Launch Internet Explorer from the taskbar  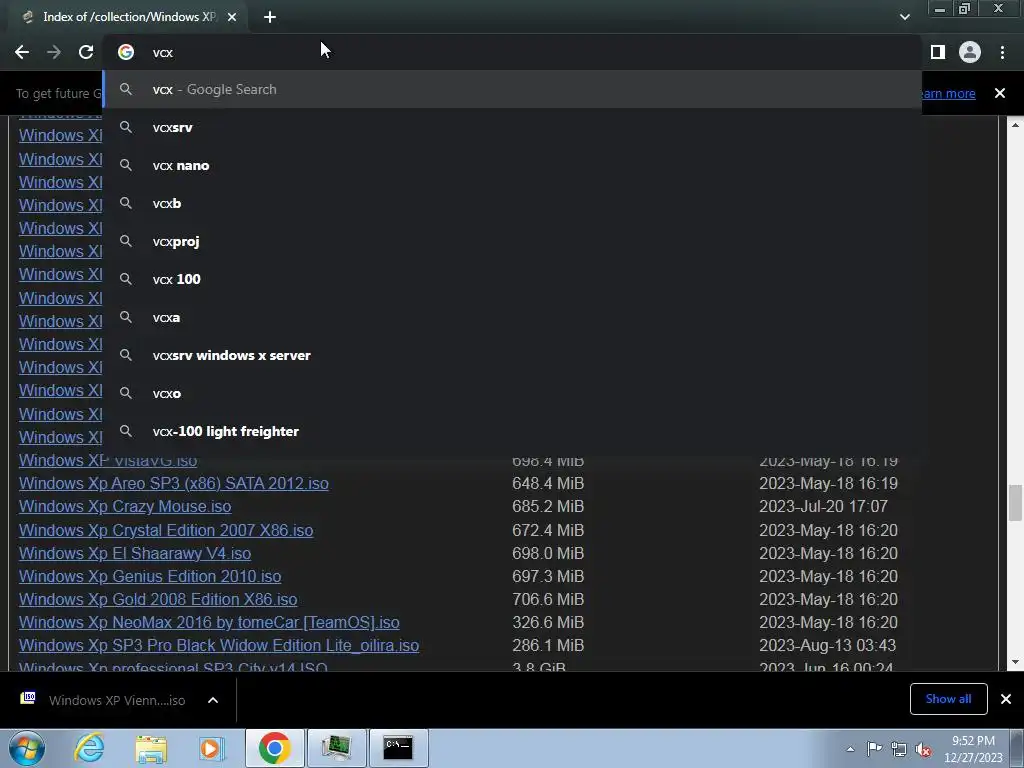click(89, 748)
